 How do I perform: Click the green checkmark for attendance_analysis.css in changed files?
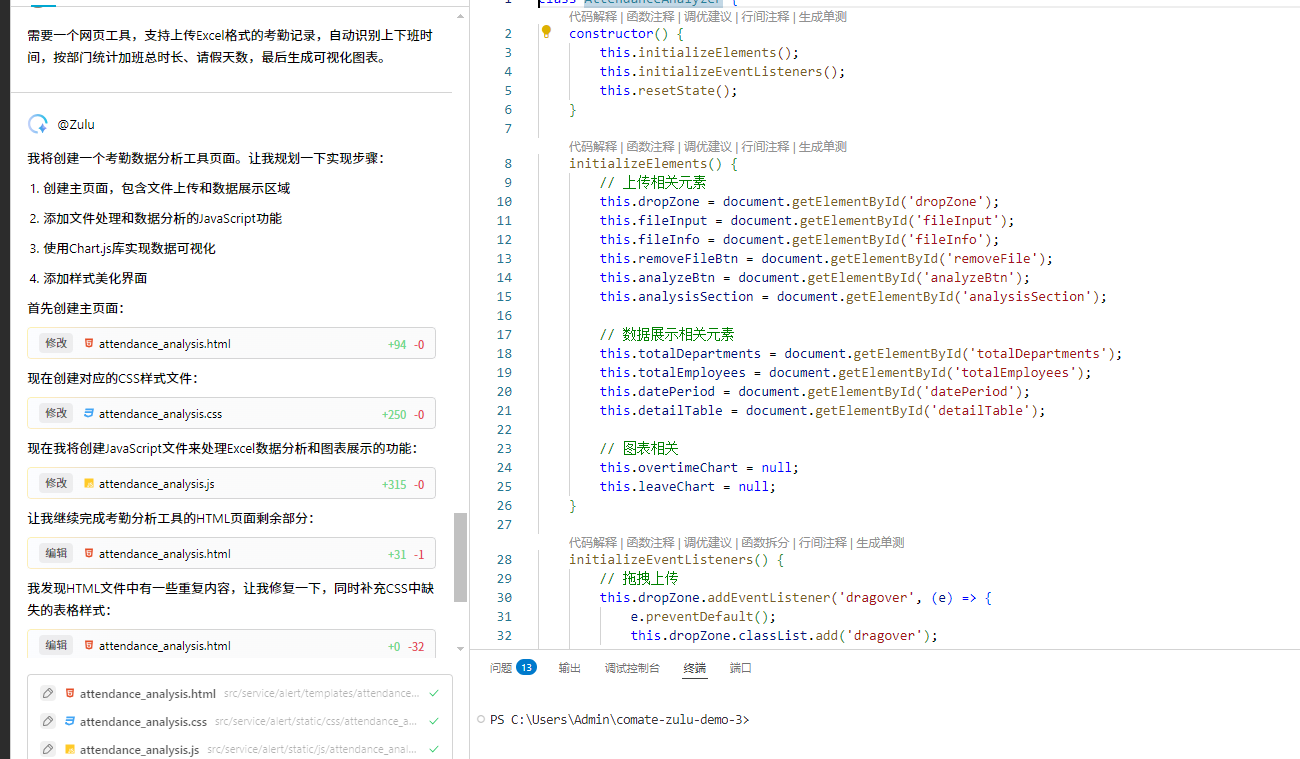tap(433, 721)
